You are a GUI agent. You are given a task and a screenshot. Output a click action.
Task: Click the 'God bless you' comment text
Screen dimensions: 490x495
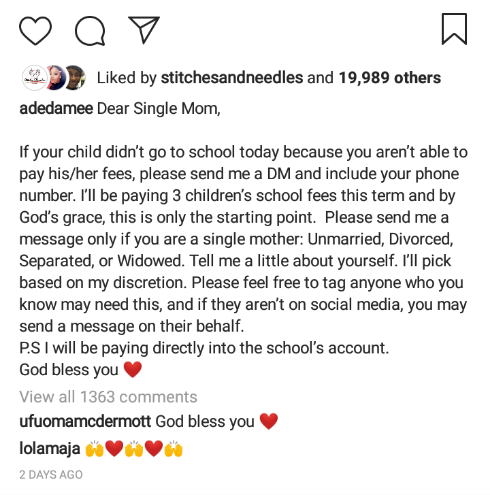pos(205,421)
